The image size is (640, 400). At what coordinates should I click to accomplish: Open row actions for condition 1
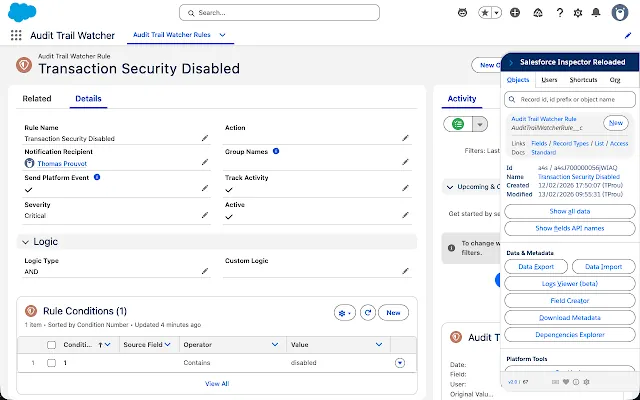(x=400, y=363)
